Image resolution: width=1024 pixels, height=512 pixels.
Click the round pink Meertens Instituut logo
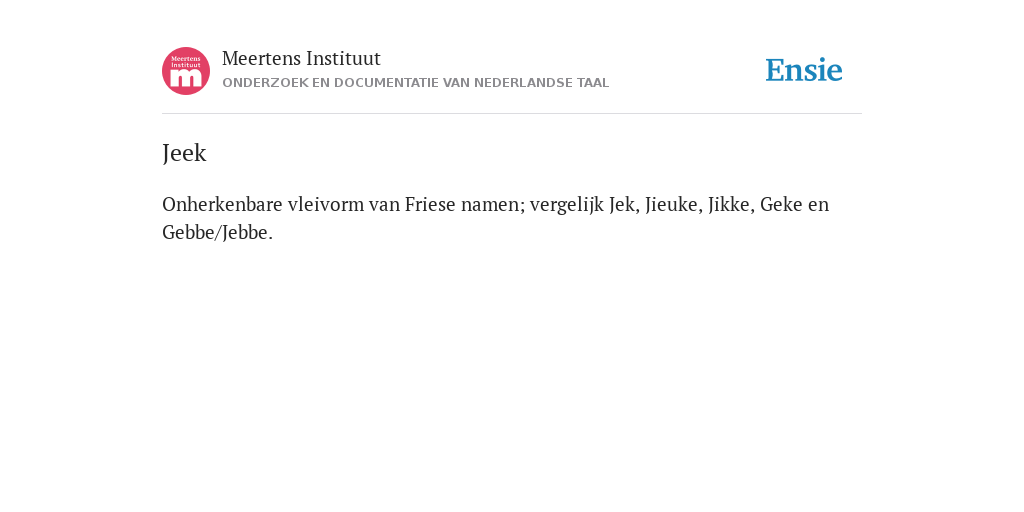pos(186,71)
